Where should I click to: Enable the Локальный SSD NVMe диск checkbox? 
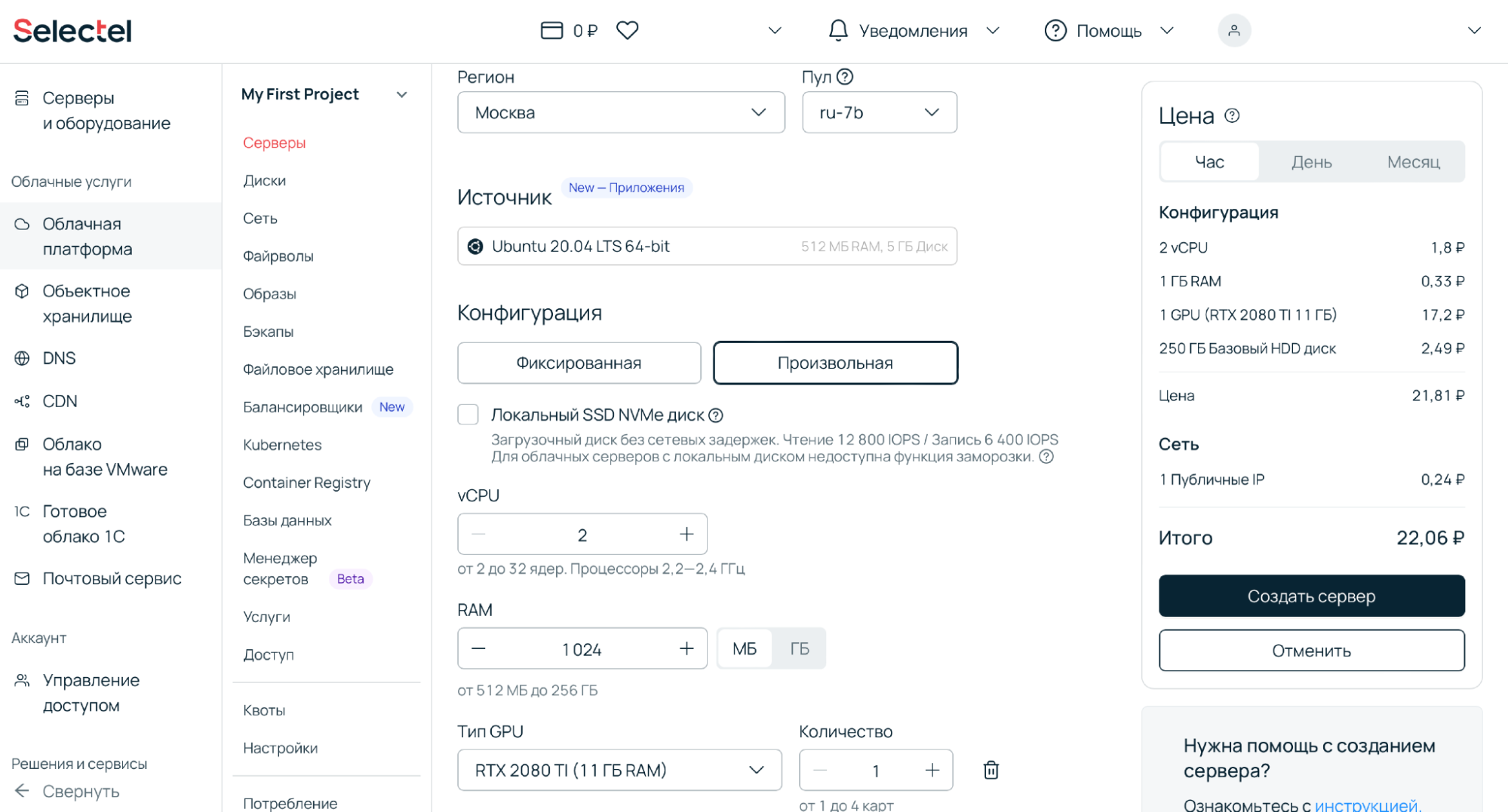pos(468,415)
